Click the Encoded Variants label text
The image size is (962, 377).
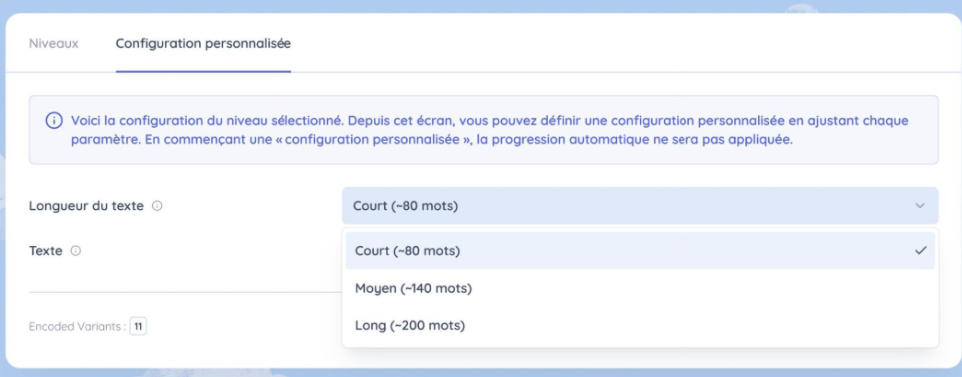(x=77, y=327)
